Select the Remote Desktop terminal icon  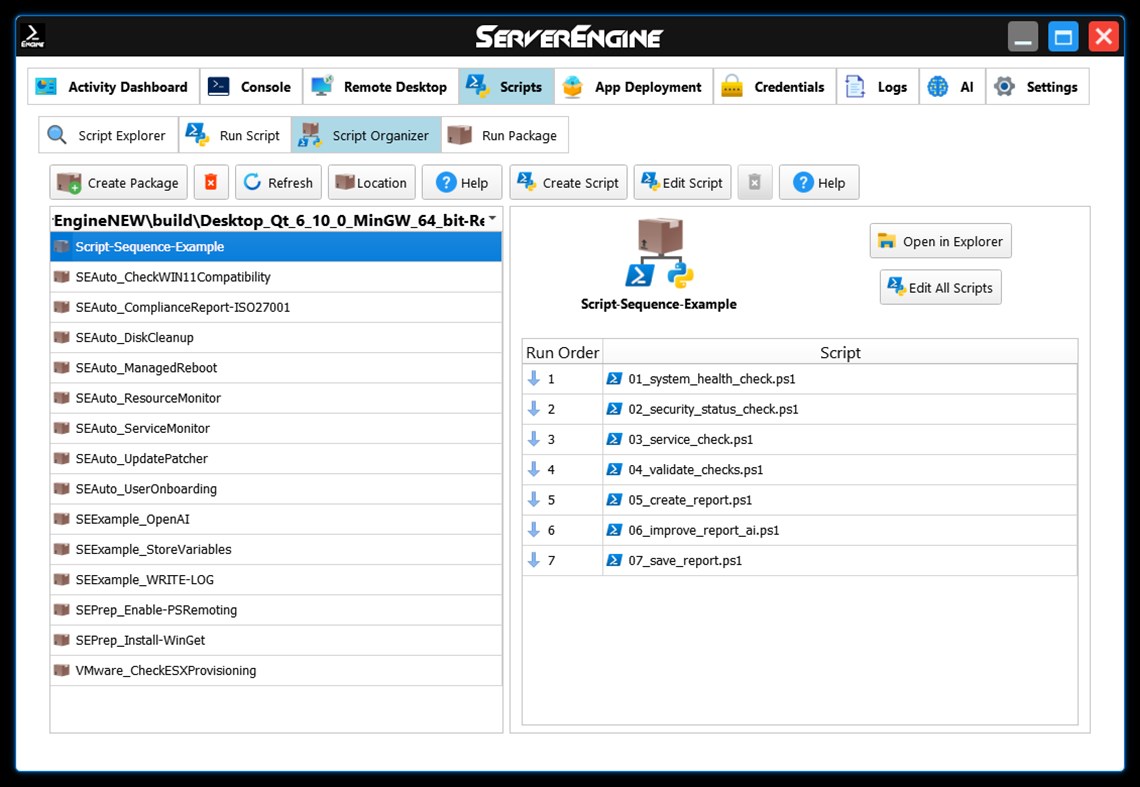tap(320, 86)
